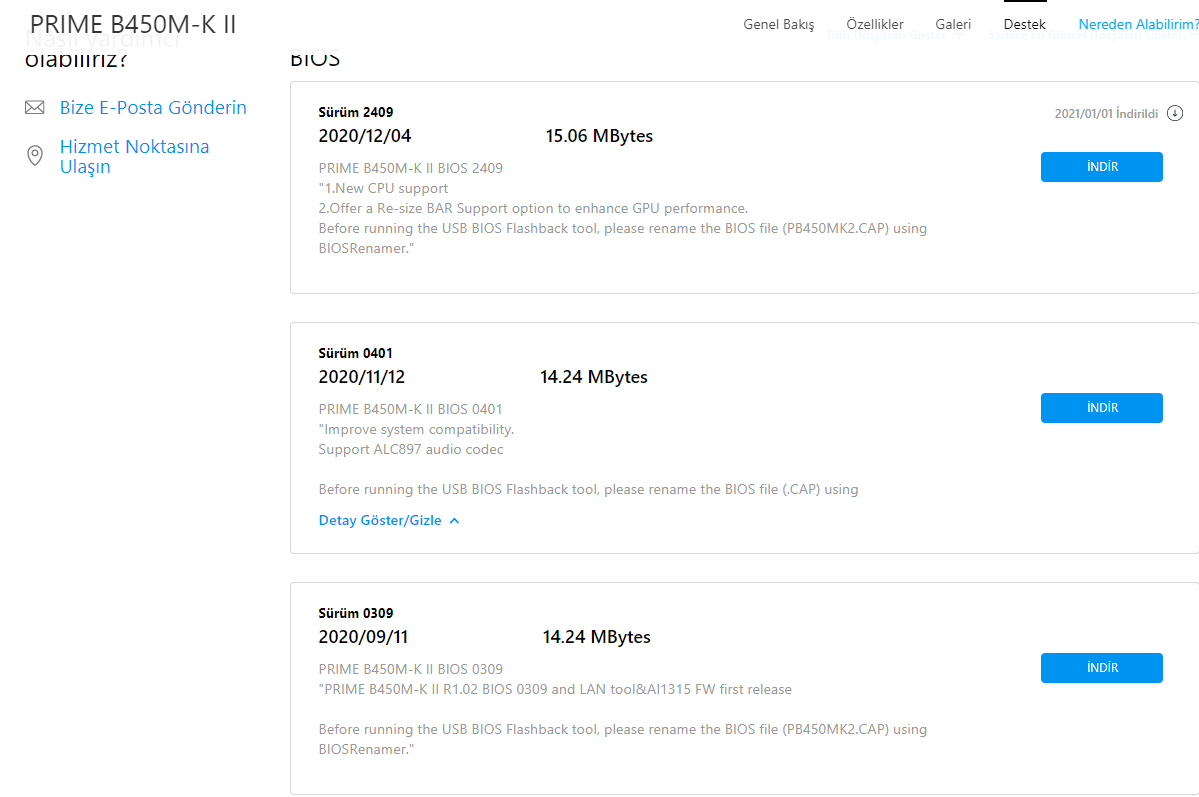This screenshot has width=1199, height=797.
Task: Click the PRIME B450M-K II product title
Action: click(133, 24)
